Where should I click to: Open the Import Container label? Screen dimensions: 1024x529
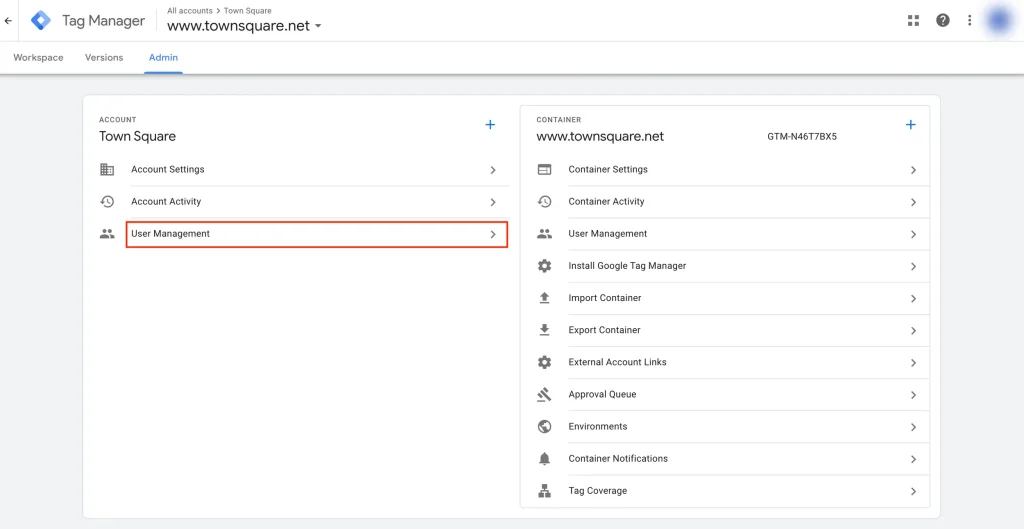click(x=605, y=298)
